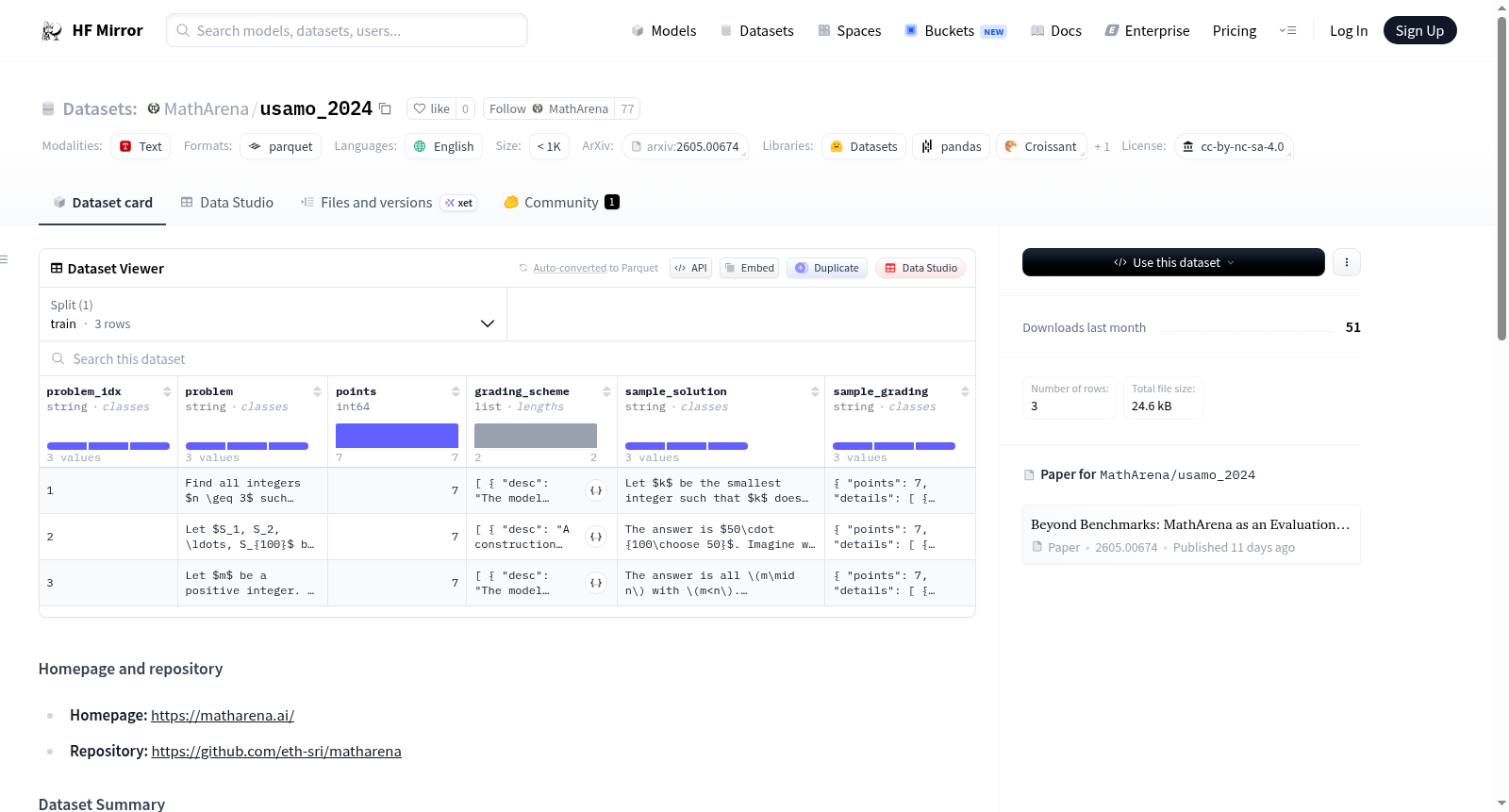Click the Embed button
The width and height of the screenshot is (1509, 812).
pyautogui.click(x=750, y=268)
